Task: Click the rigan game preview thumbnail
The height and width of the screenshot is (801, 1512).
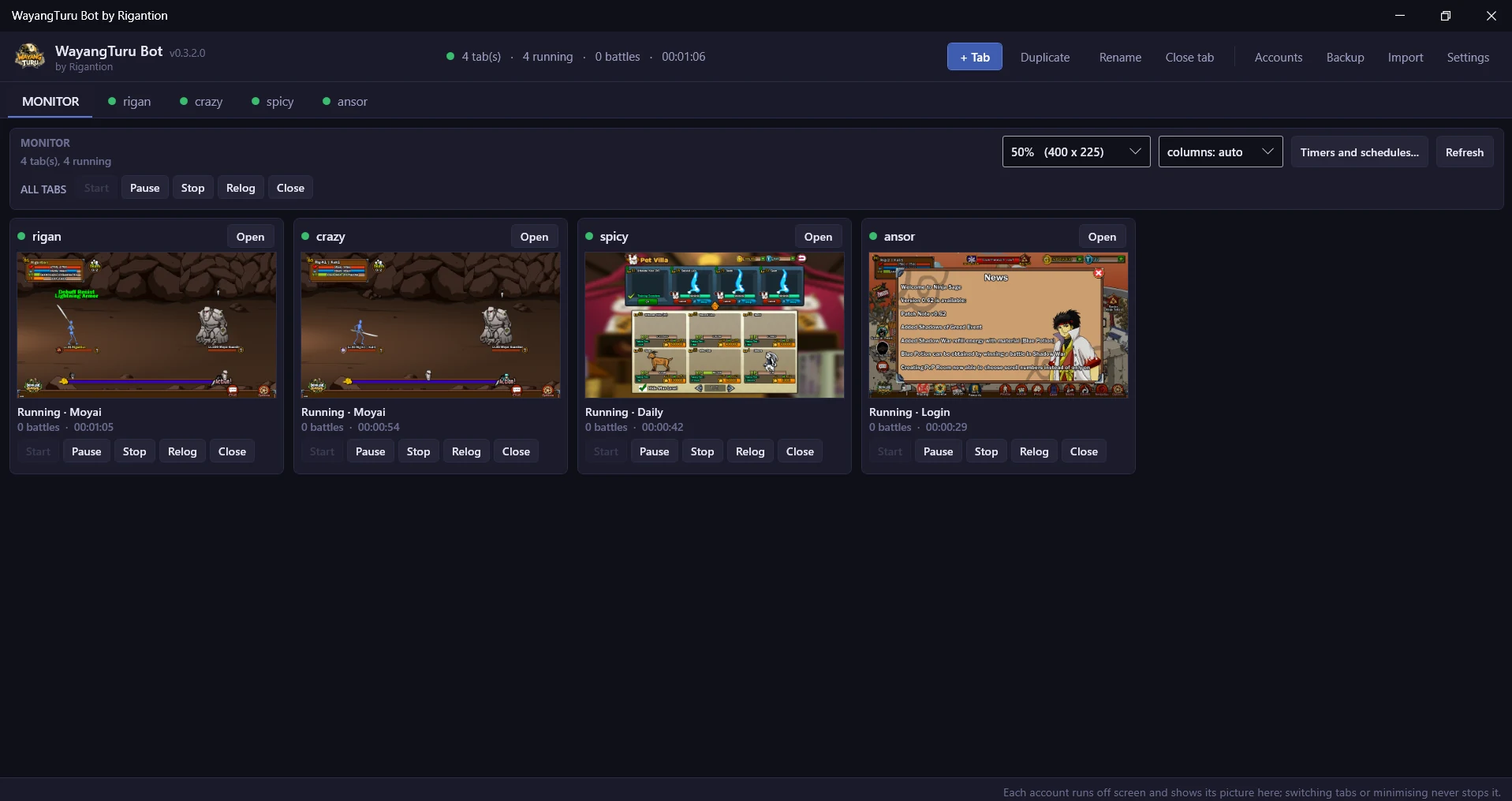Action: [147, 325]
